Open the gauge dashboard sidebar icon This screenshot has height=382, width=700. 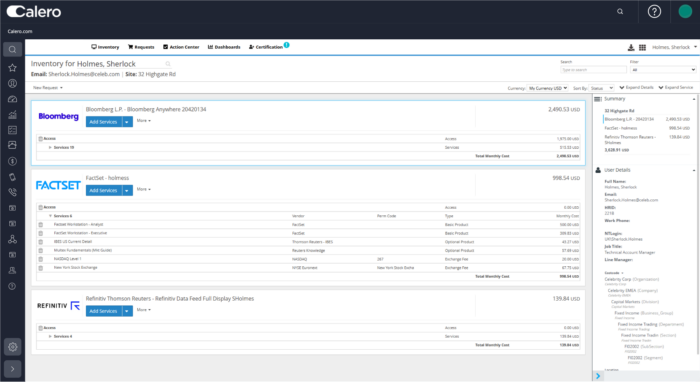pos(12,99)
